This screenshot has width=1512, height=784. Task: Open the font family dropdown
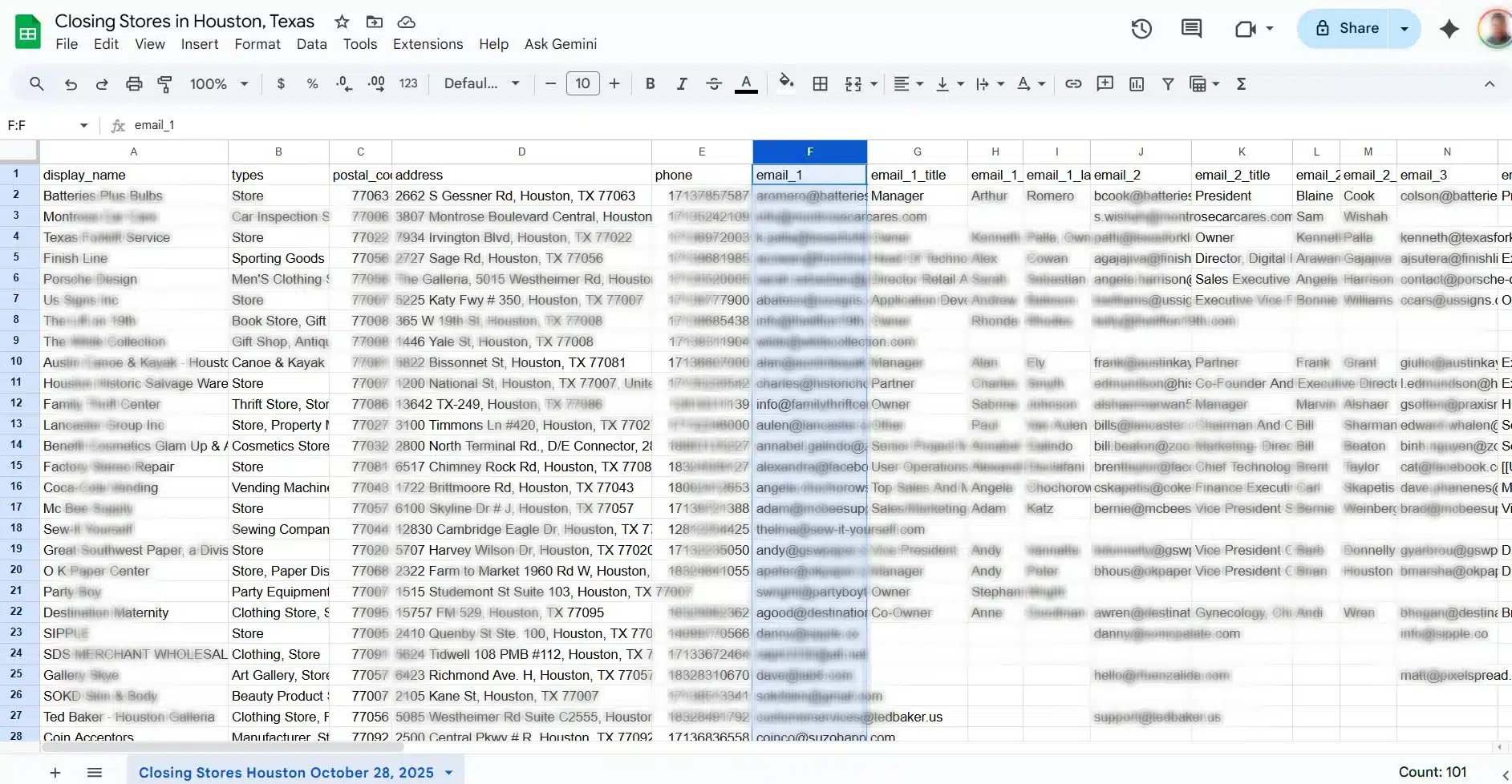(x=481, y=84)
